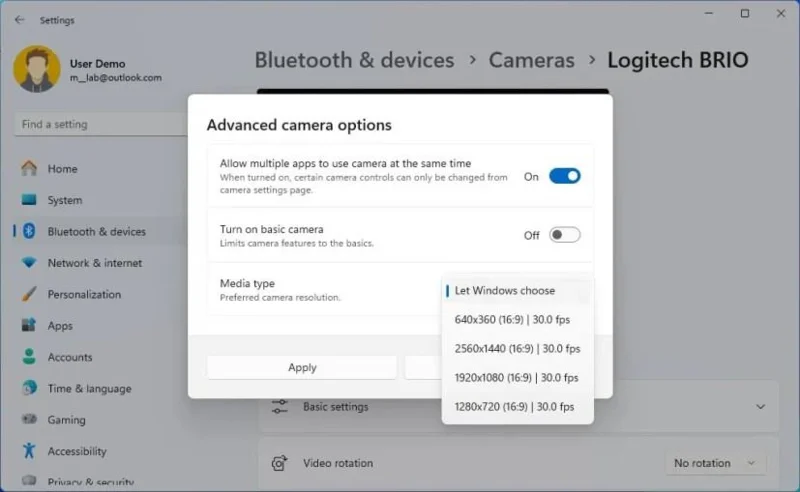Click m_lab@outlook.com account email

pos(116,78)
